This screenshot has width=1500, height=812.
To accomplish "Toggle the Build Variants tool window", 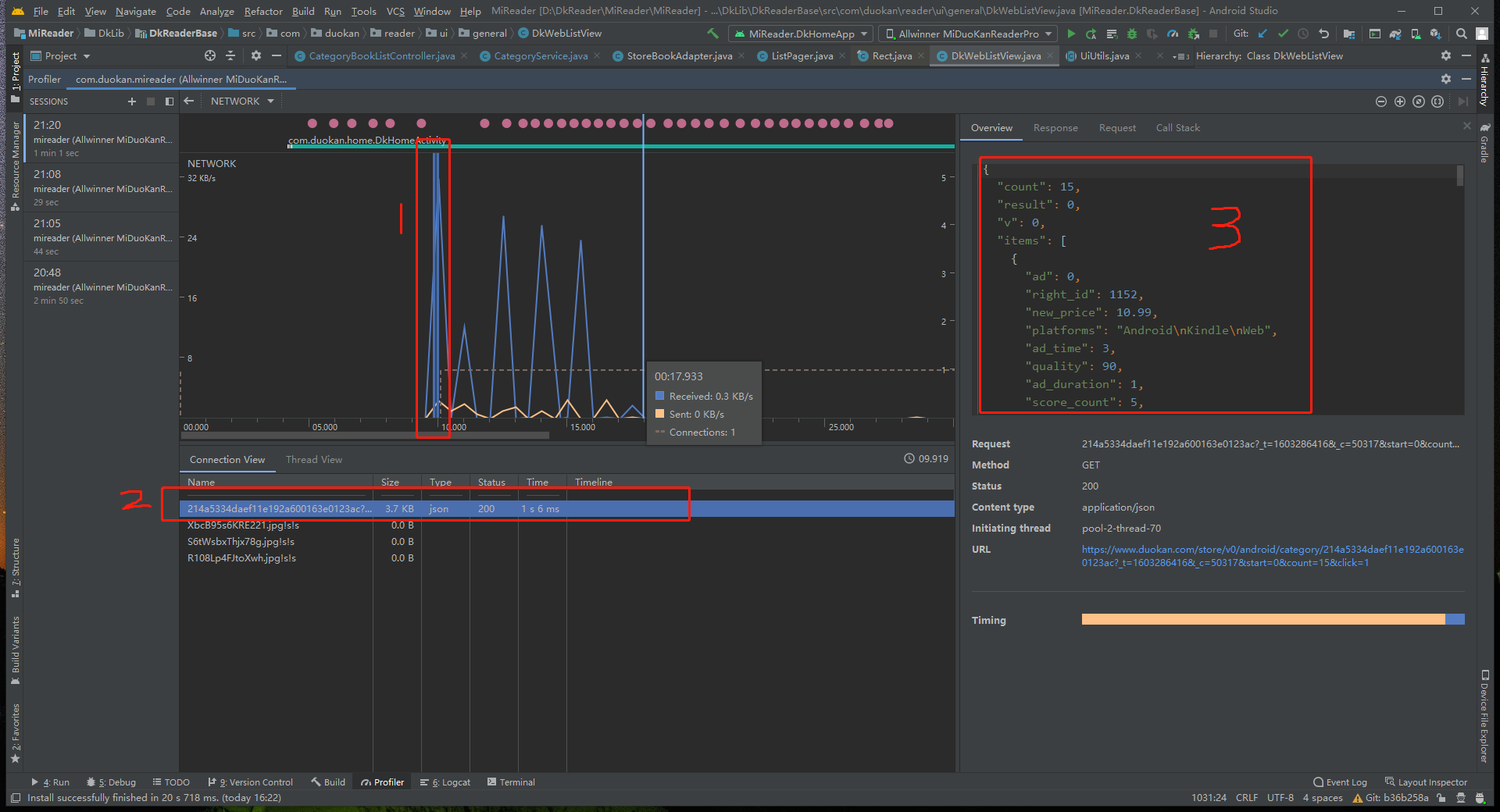I will coord(15,651).
